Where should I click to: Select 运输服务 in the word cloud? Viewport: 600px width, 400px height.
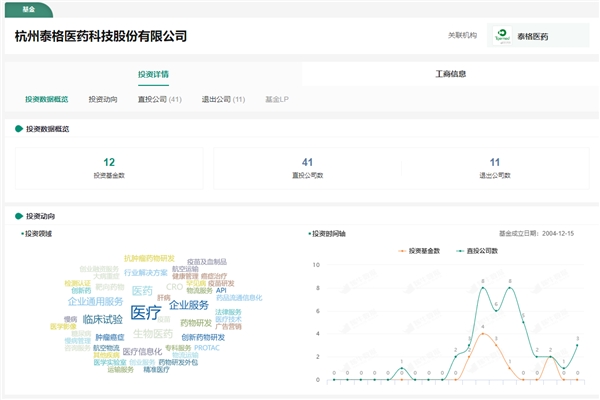tap(121, 369)
